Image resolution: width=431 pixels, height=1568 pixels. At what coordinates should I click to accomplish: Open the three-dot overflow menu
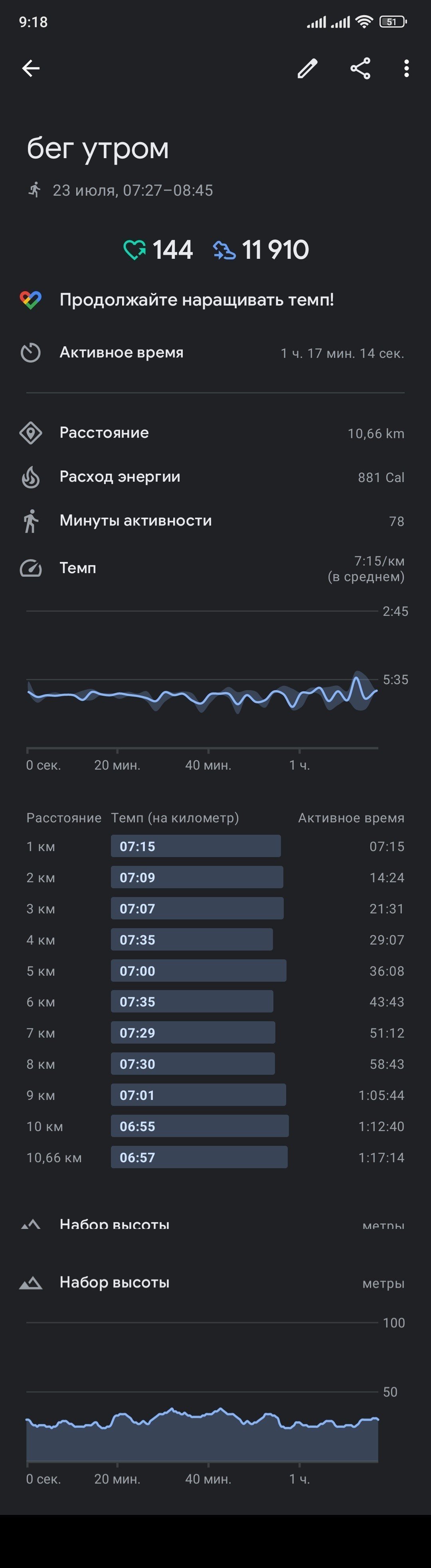pos(406,68)
